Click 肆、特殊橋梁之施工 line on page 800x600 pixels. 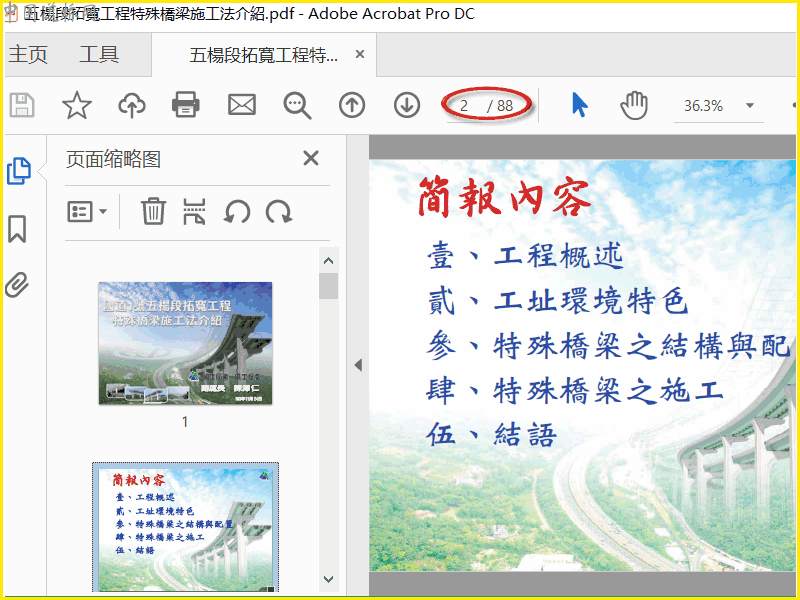tap(575, 391)
